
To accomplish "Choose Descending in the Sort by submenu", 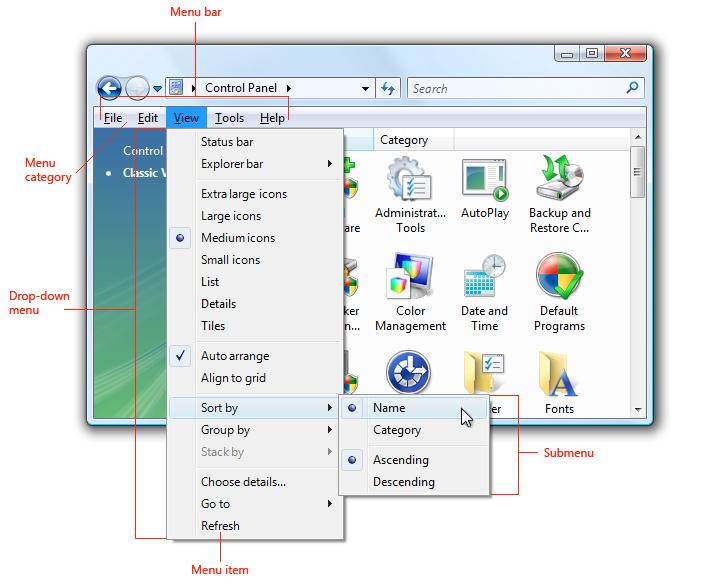I will click(x=403, y=482).
